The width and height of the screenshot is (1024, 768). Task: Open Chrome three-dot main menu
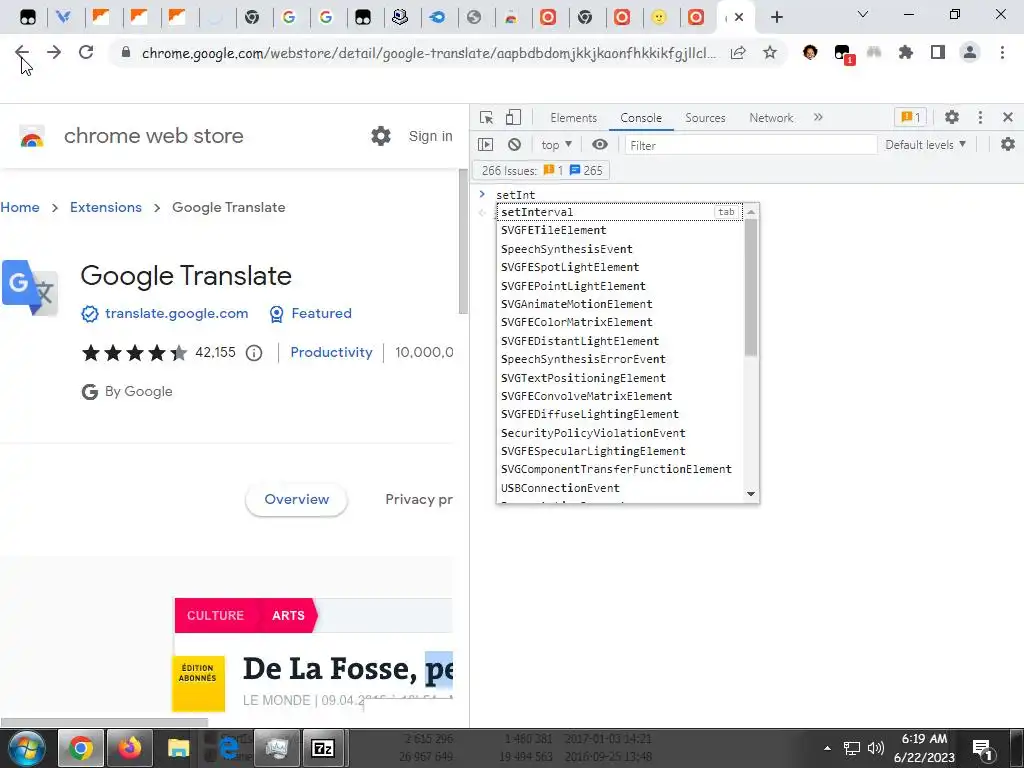[x=1002, y=52]
